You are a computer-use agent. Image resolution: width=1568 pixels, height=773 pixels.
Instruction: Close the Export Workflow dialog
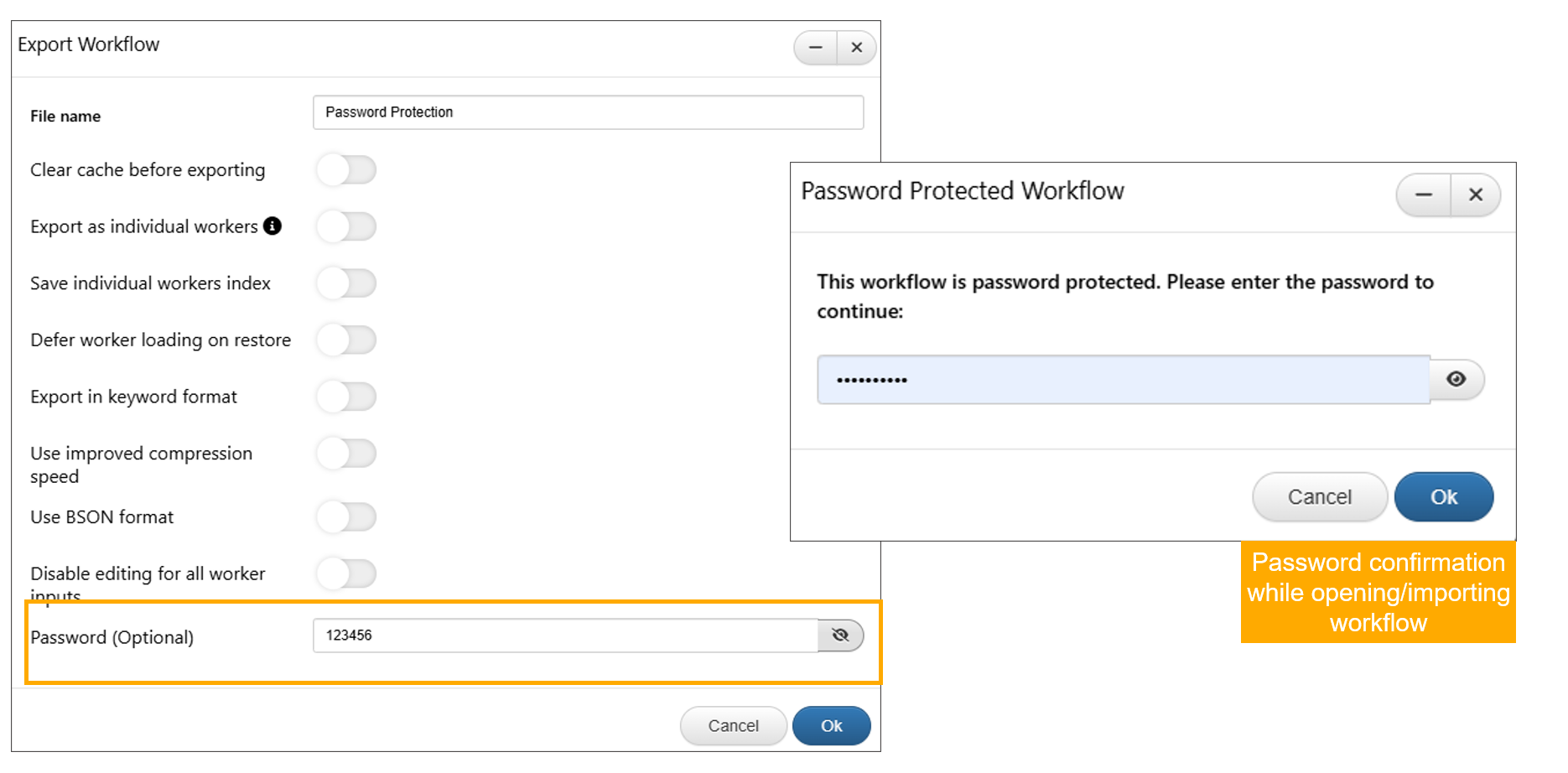(x=856, y=48)
